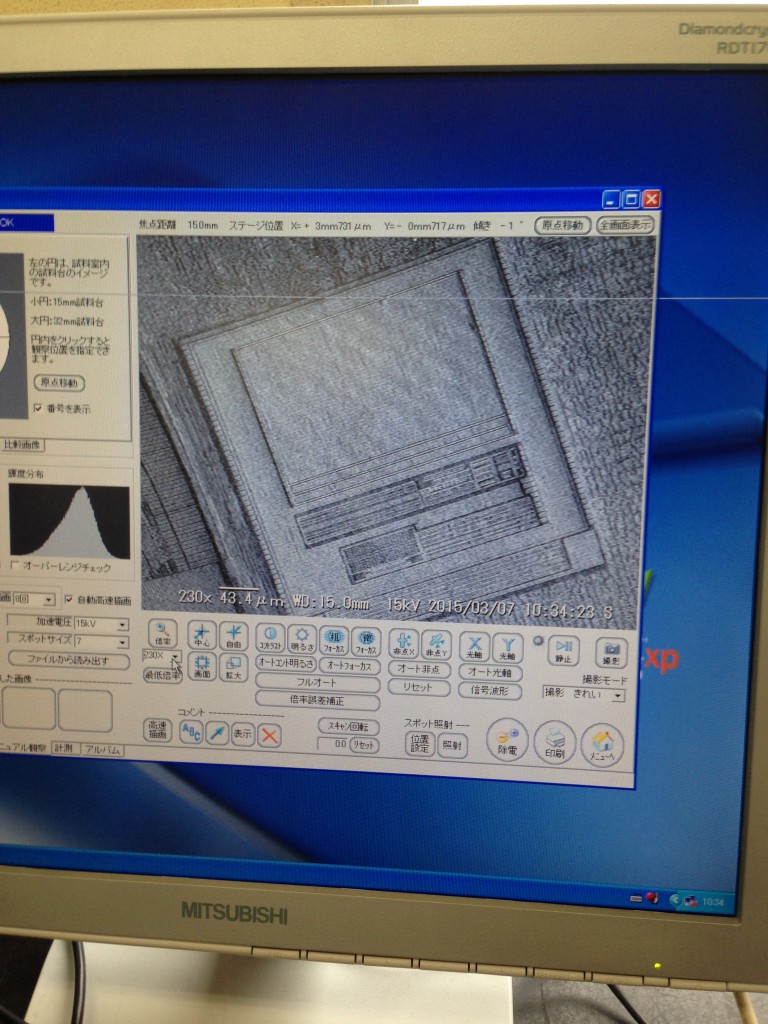Viewport: 768px width, 1024px height.
Task: Switch to the アルバム tab
Action: click(102, 750)
